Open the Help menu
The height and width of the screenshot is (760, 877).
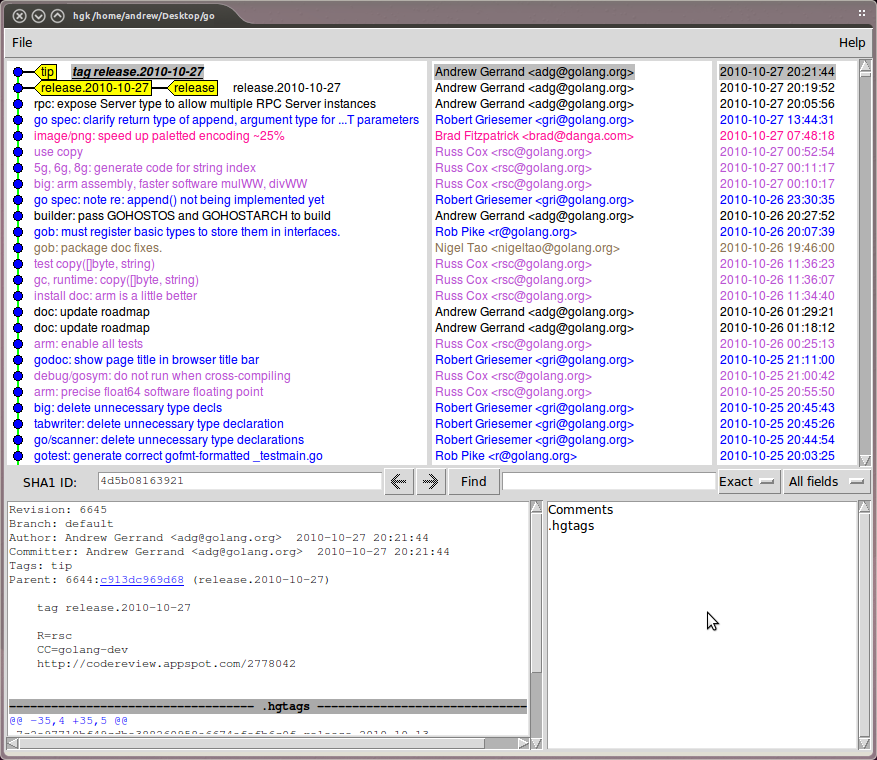852,42
